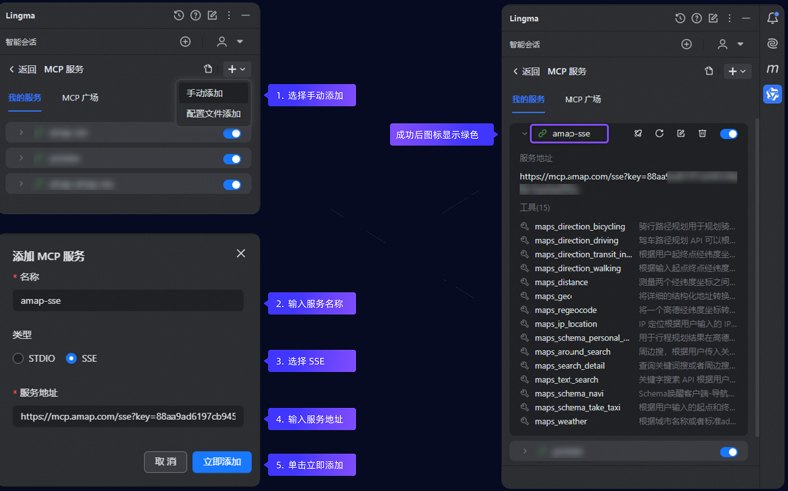
Task: Open the plus add dropdown in right panel
Action: click(x=737, y=71)
